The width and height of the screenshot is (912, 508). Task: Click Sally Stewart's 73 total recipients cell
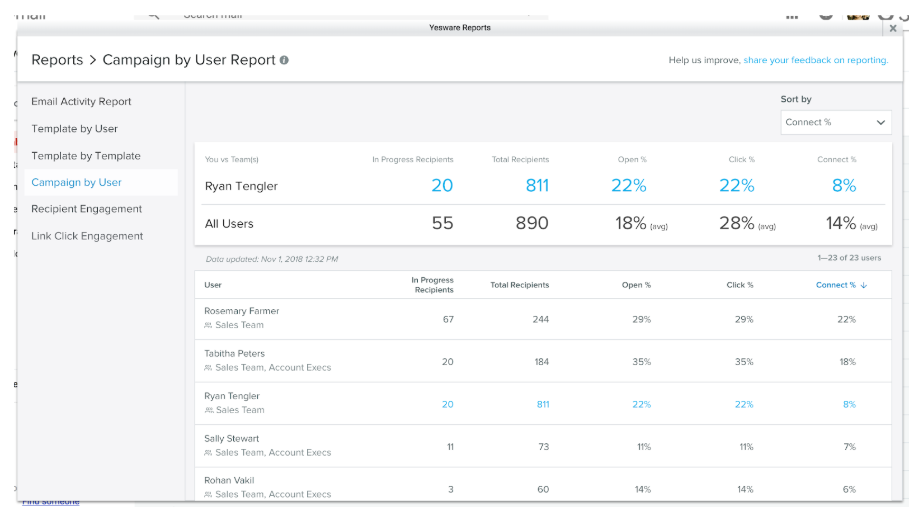543,446
